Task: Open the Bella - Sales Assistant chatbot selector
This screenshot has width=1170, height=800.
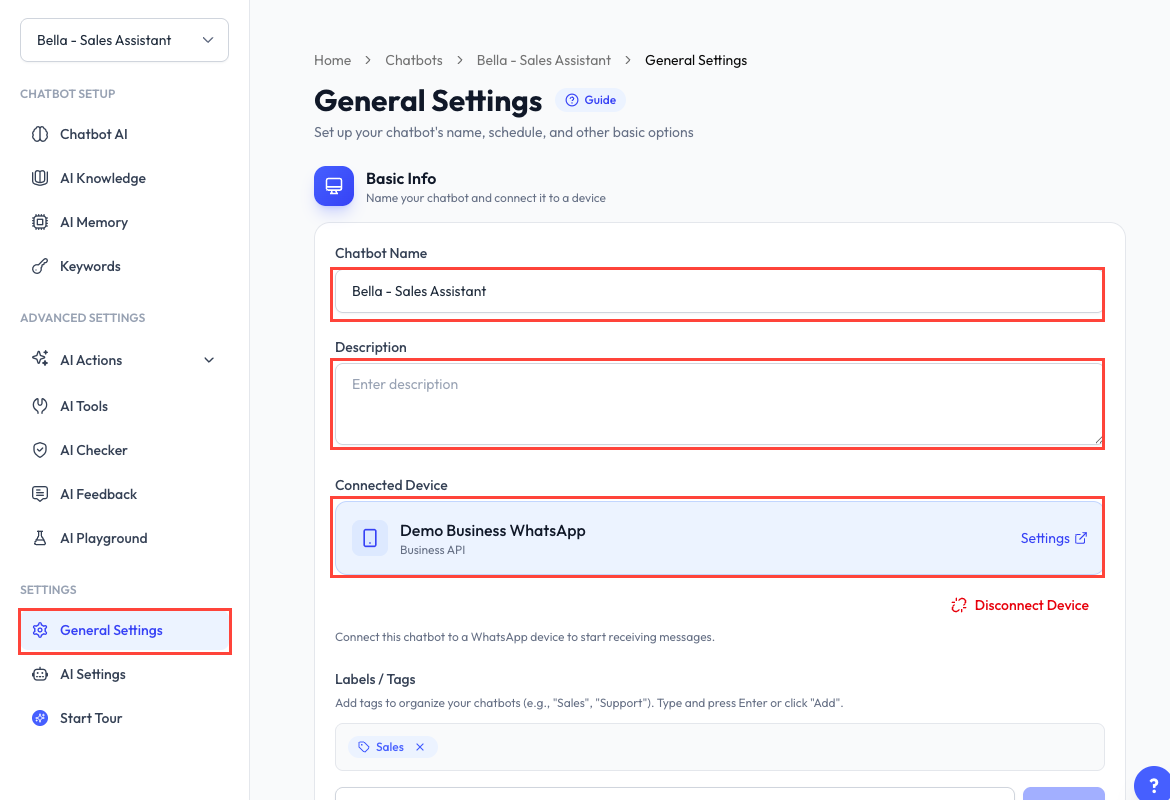Action: (x=124, y=40)
